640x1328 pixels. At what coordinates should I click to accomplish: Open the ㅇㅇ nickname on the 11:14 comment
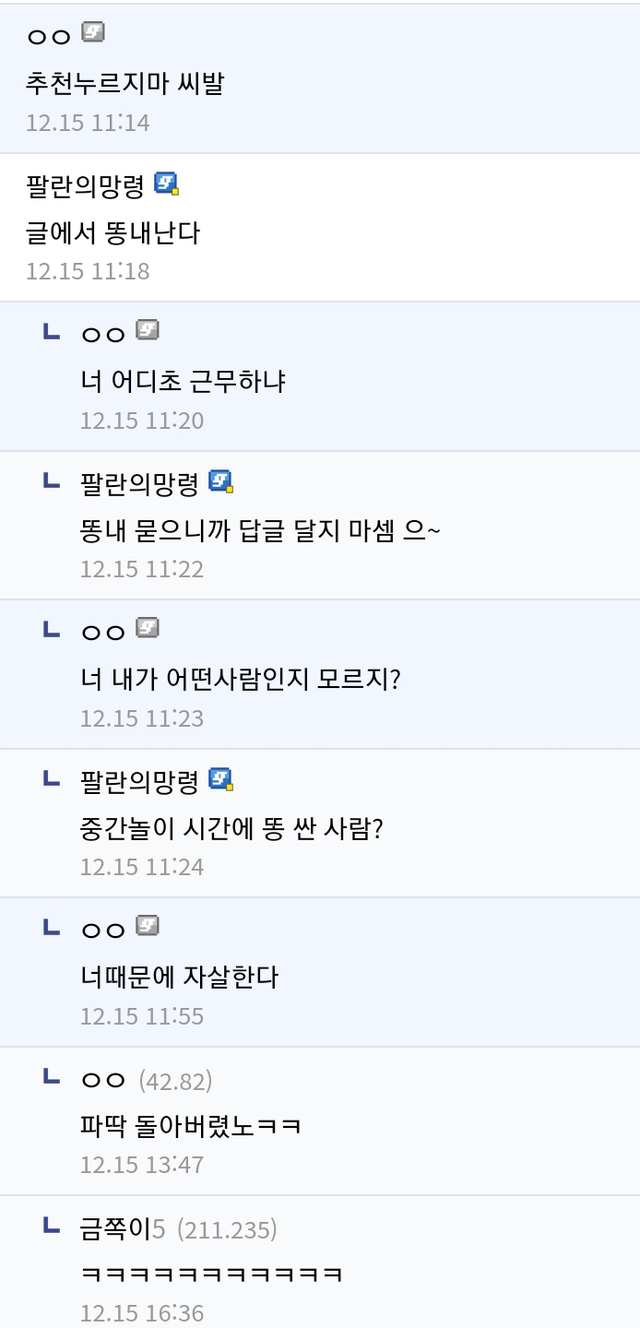pos(48,36)
